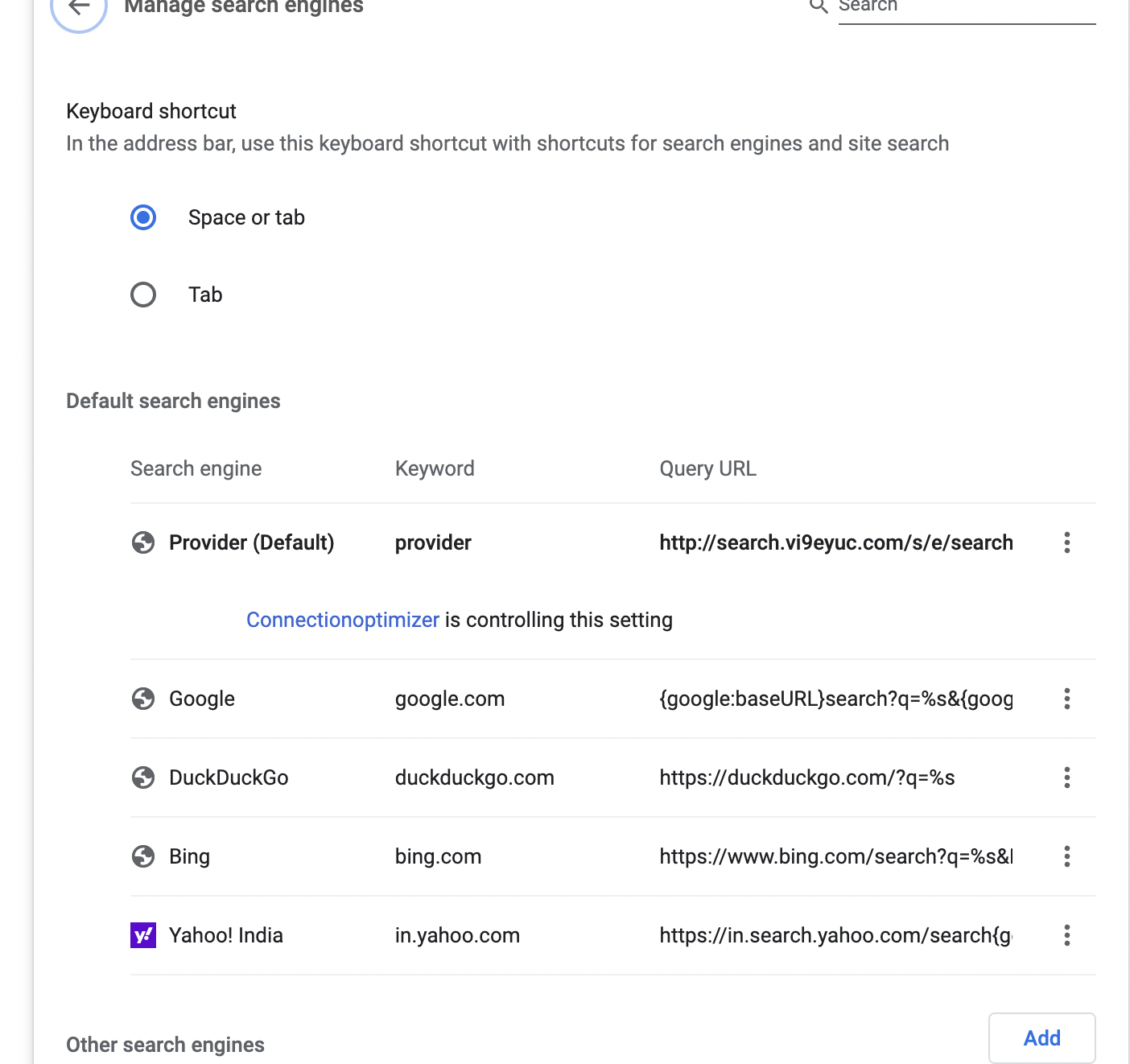This screenshot has width=1130, height=1064.
Task: Open more actions menu for Bing
Action: click(x=1067, y=856)
